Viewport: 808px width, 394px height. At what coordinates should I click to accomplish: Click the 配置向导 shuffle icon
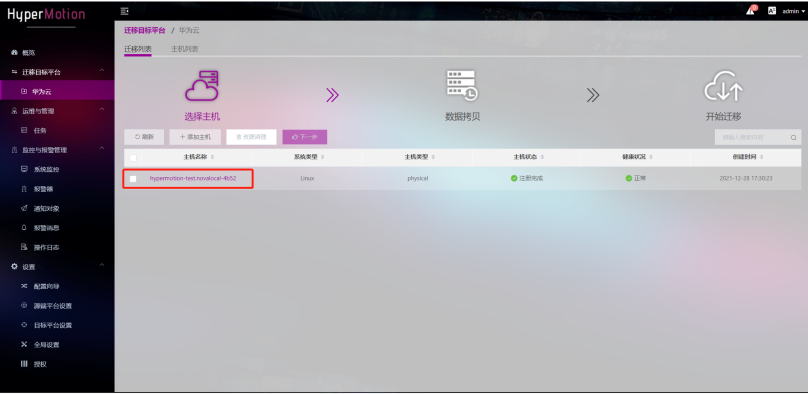click(x=24, y=286)
